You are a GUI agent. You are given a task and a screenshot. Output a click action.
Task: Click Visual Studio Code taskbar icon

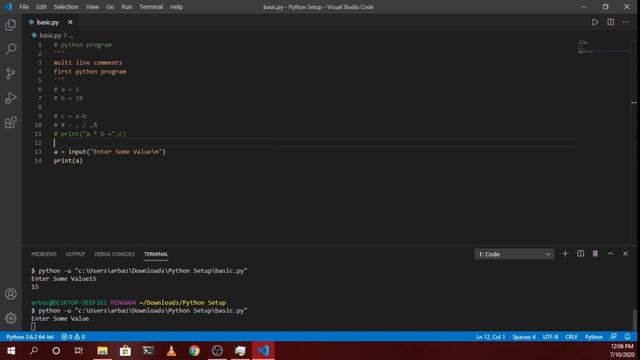point(263,351)
